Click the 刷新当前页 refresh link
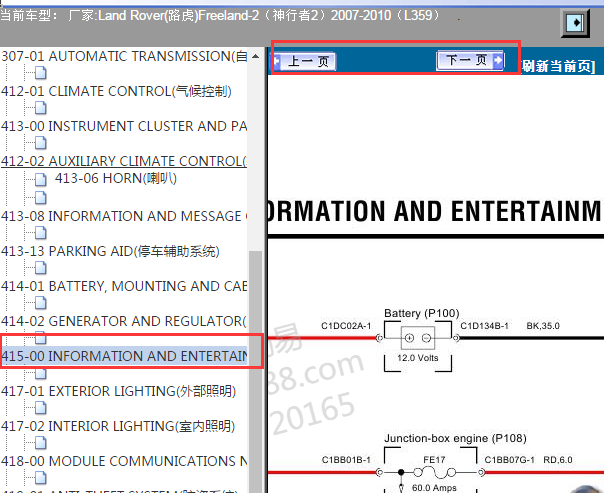The width and height of the screenshot is (604, 493). pos(559,66)
